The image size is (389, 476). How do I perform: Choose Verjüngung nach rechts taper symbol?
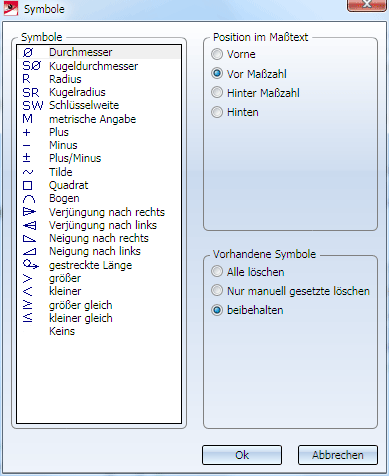(99, 212)
